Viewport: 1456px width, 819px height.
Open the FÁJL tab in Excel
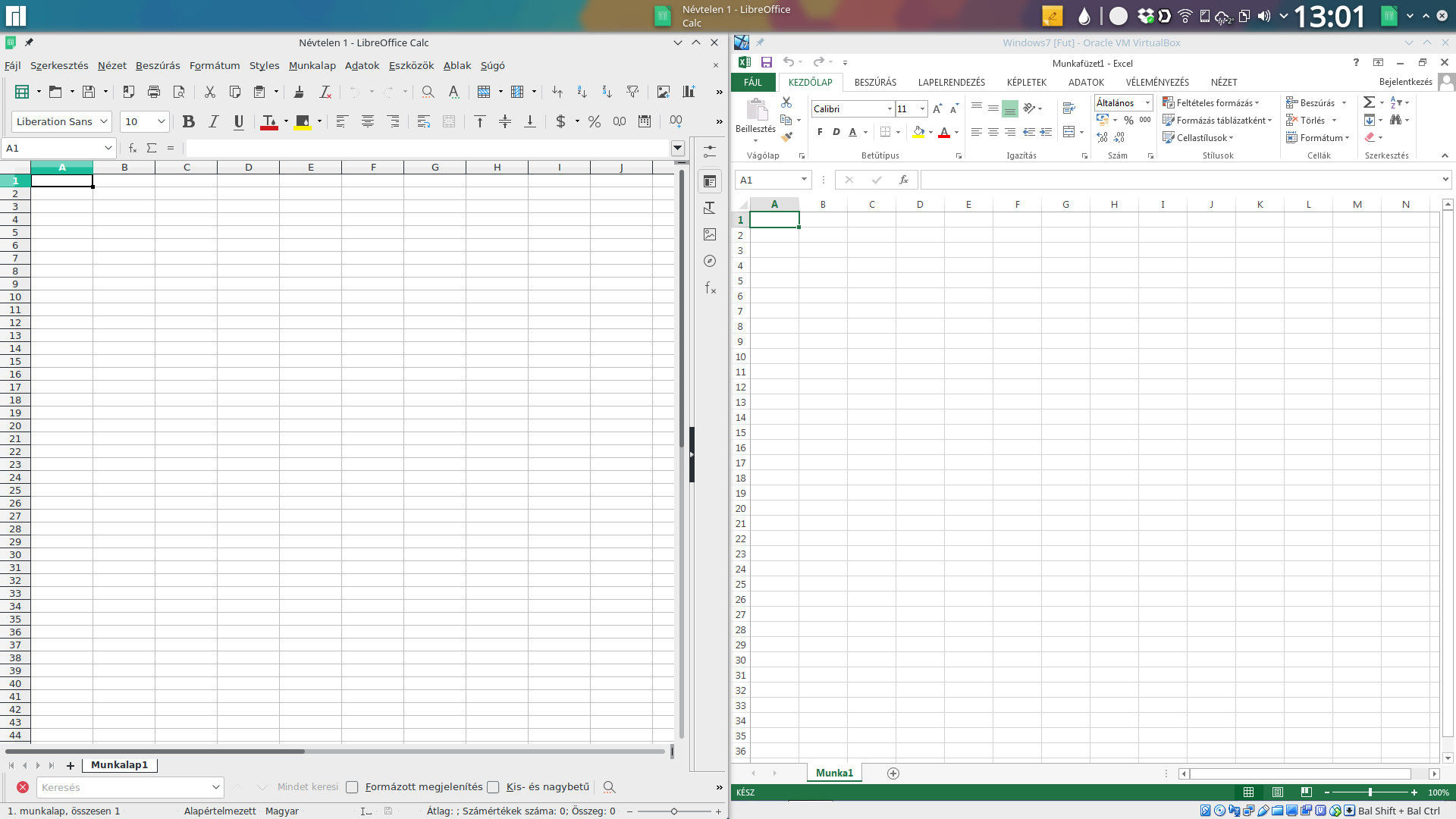[x=753, y=82]
